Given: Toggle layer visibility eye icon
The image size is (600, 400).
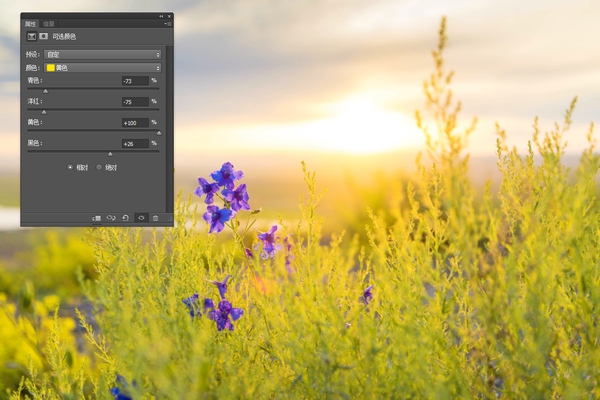Looking at the screenshot, I should [141, 218].
